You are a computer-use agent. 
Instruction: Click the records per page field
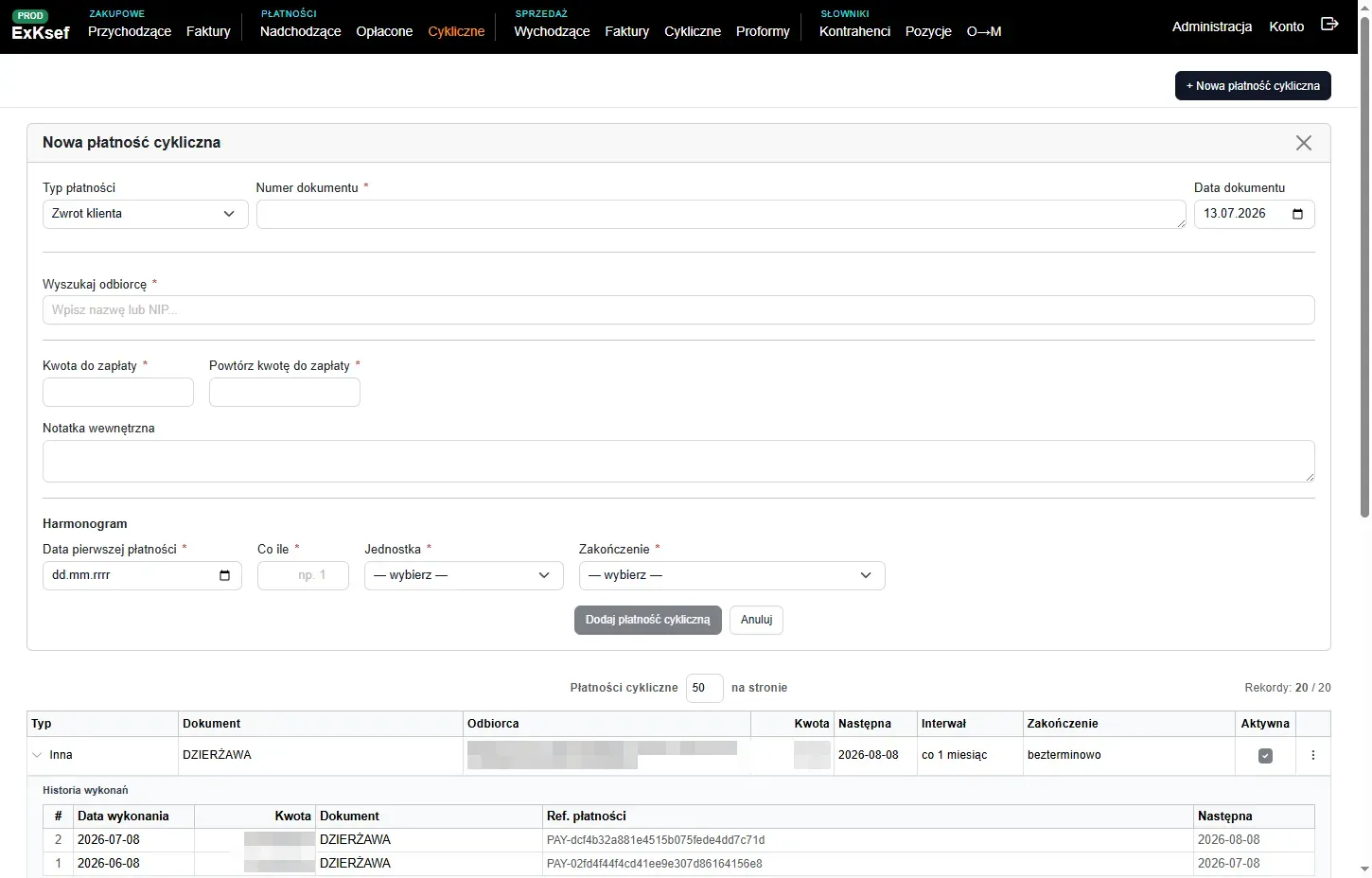[x=705, y=688]
